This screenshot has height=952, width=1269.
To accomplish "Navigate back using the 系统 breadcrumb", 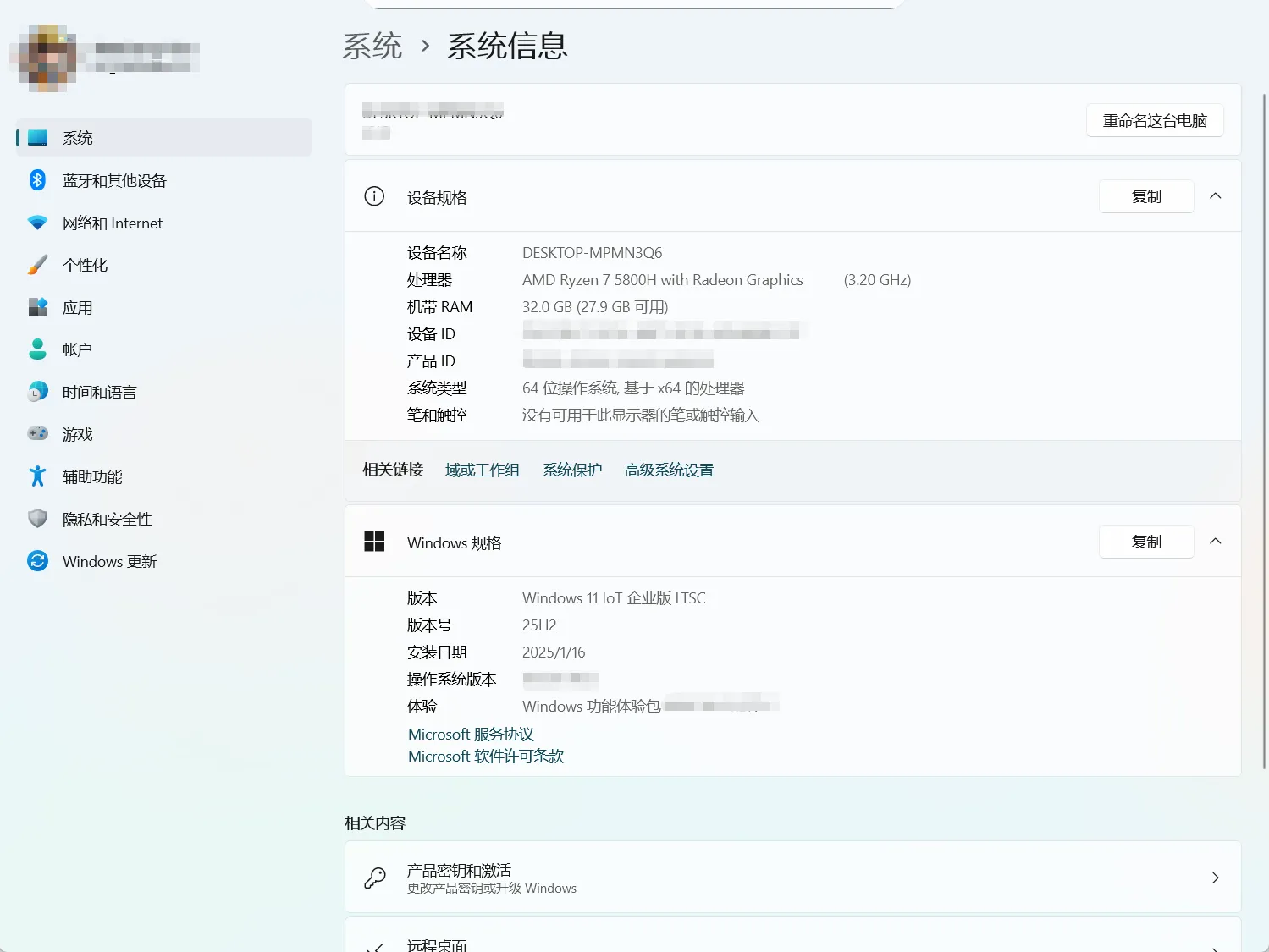I will pos(372,47).
